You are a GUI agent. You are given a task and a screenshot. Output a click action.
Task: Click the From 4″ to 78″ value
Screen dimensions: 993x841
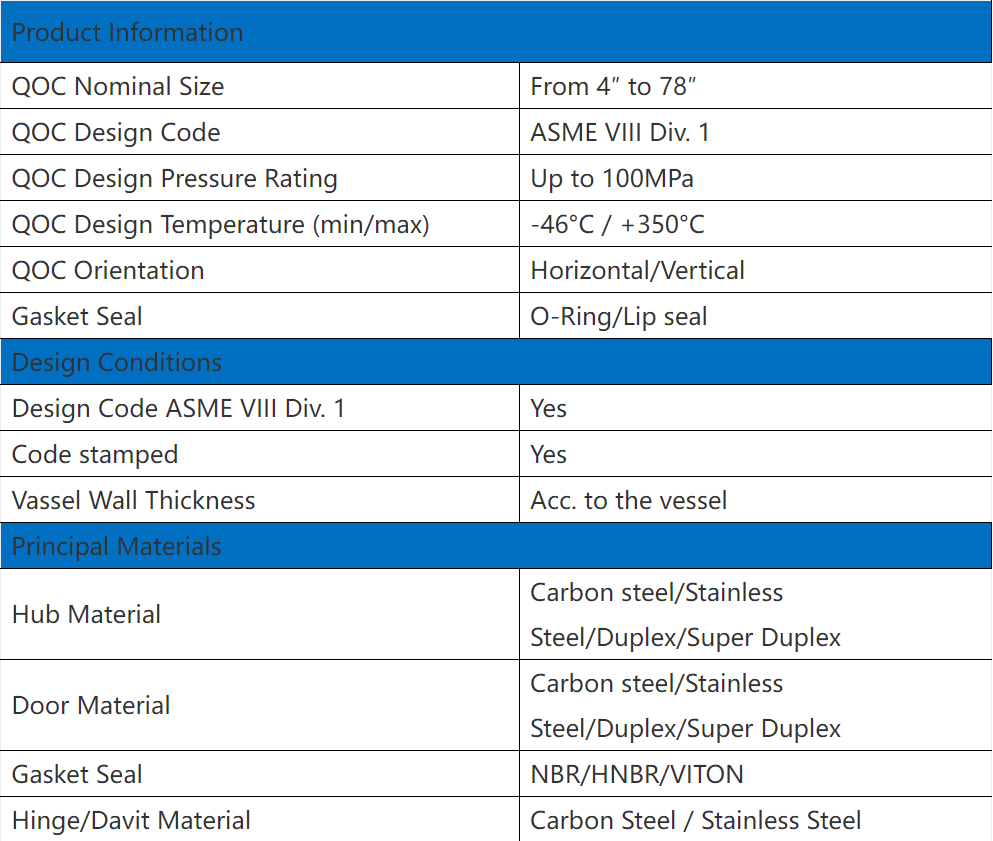pos(613,86)
